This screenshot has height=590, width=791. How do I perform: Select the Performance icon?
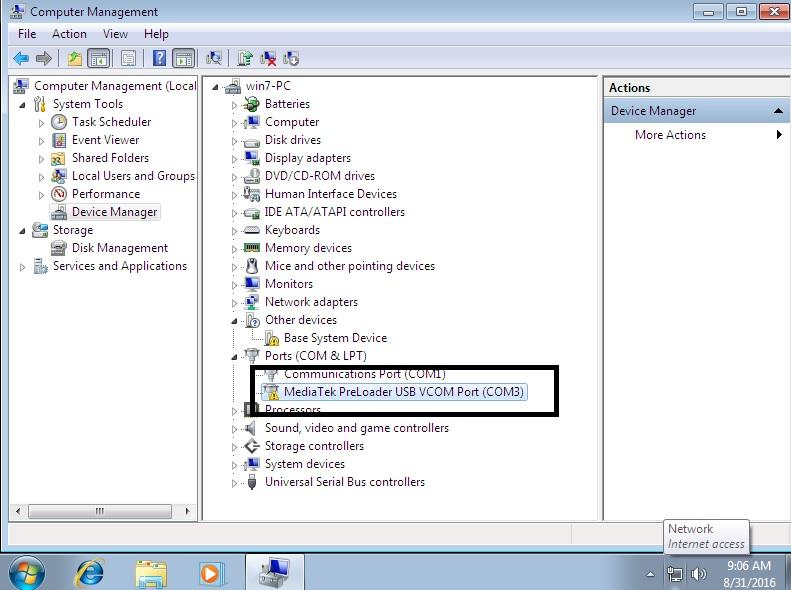click(59, 194)
